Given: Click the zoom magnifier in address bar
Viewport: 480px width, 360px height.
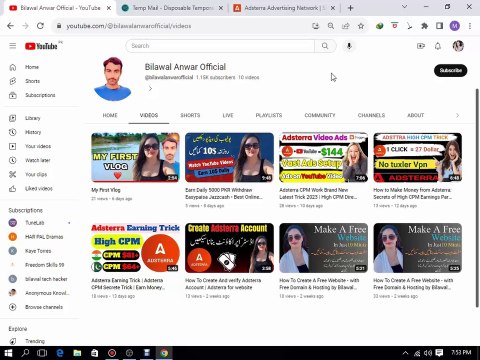Looking at the screenshot, I should [331, 26].
